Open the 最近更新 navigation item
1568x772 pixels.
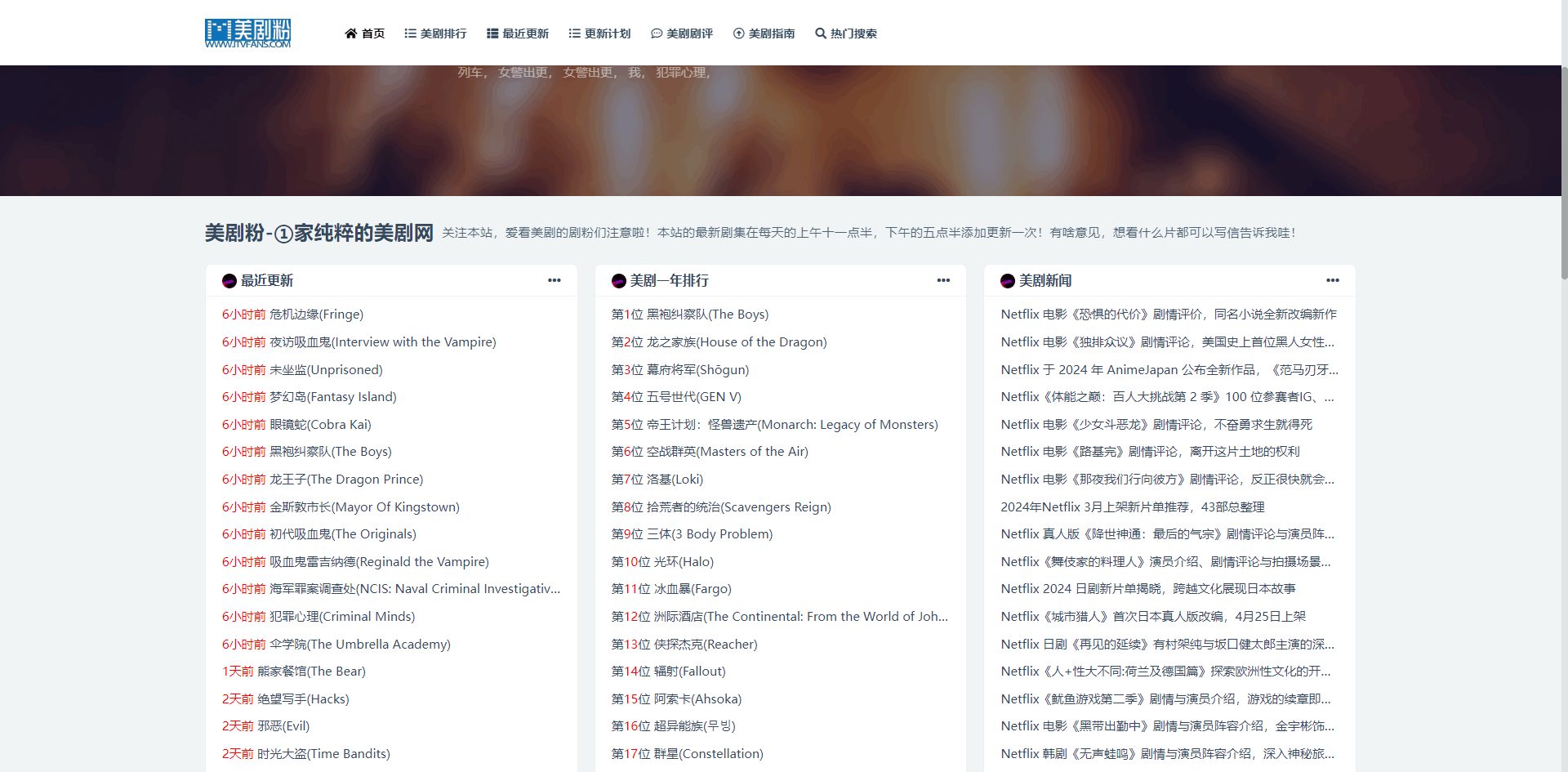518,33
